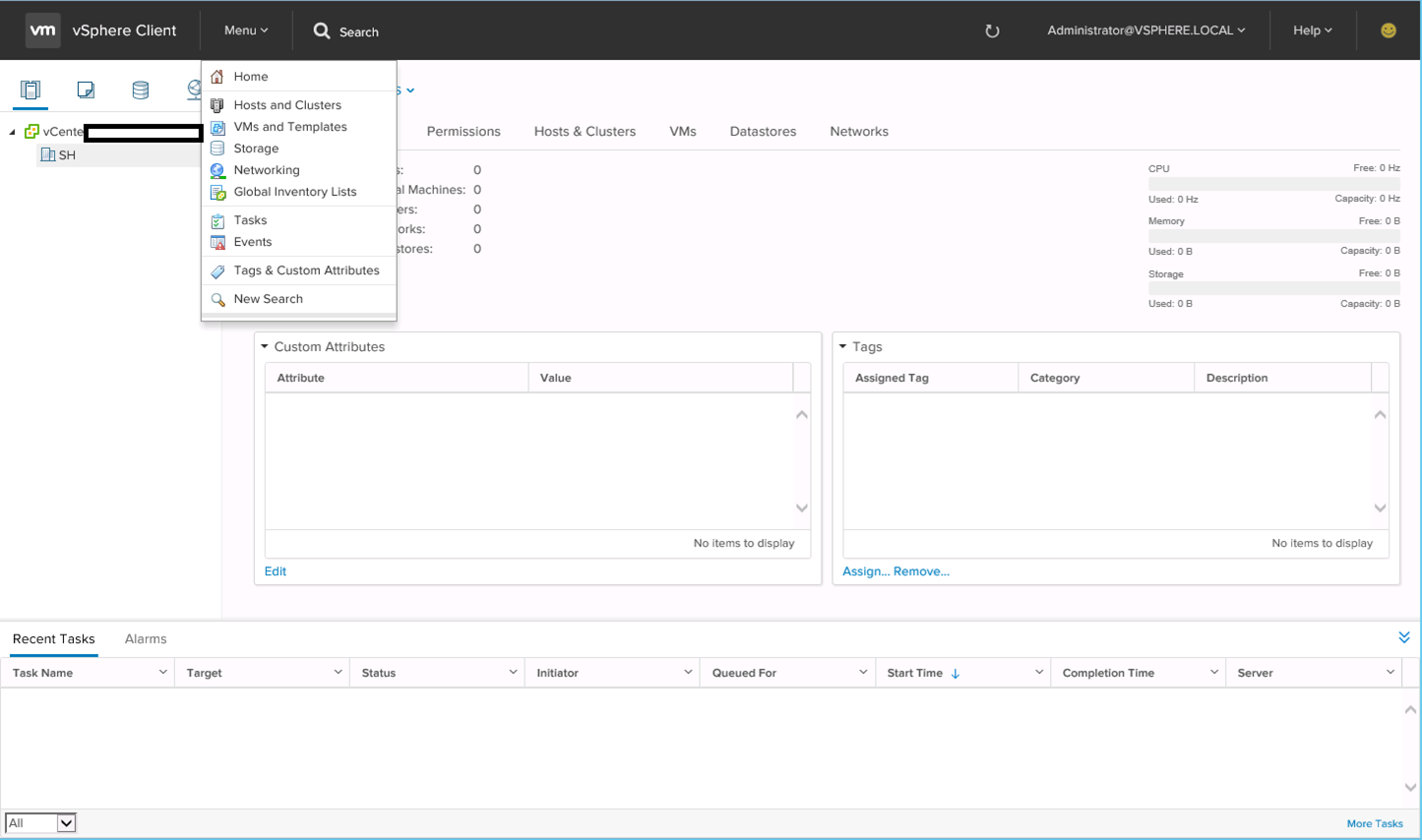Click the vSphere Client title
This screenshot has width=1422, height=840.
pos(124,30)
